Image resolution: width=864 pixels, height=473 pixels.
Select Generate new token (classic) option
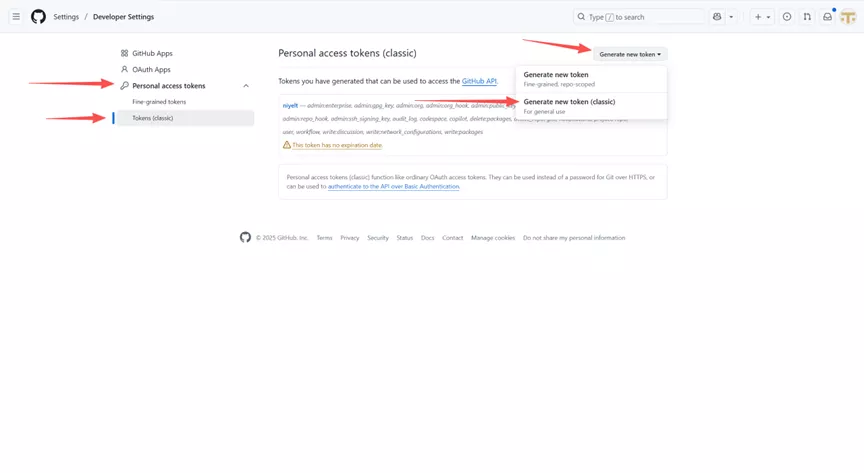point(569,102)
